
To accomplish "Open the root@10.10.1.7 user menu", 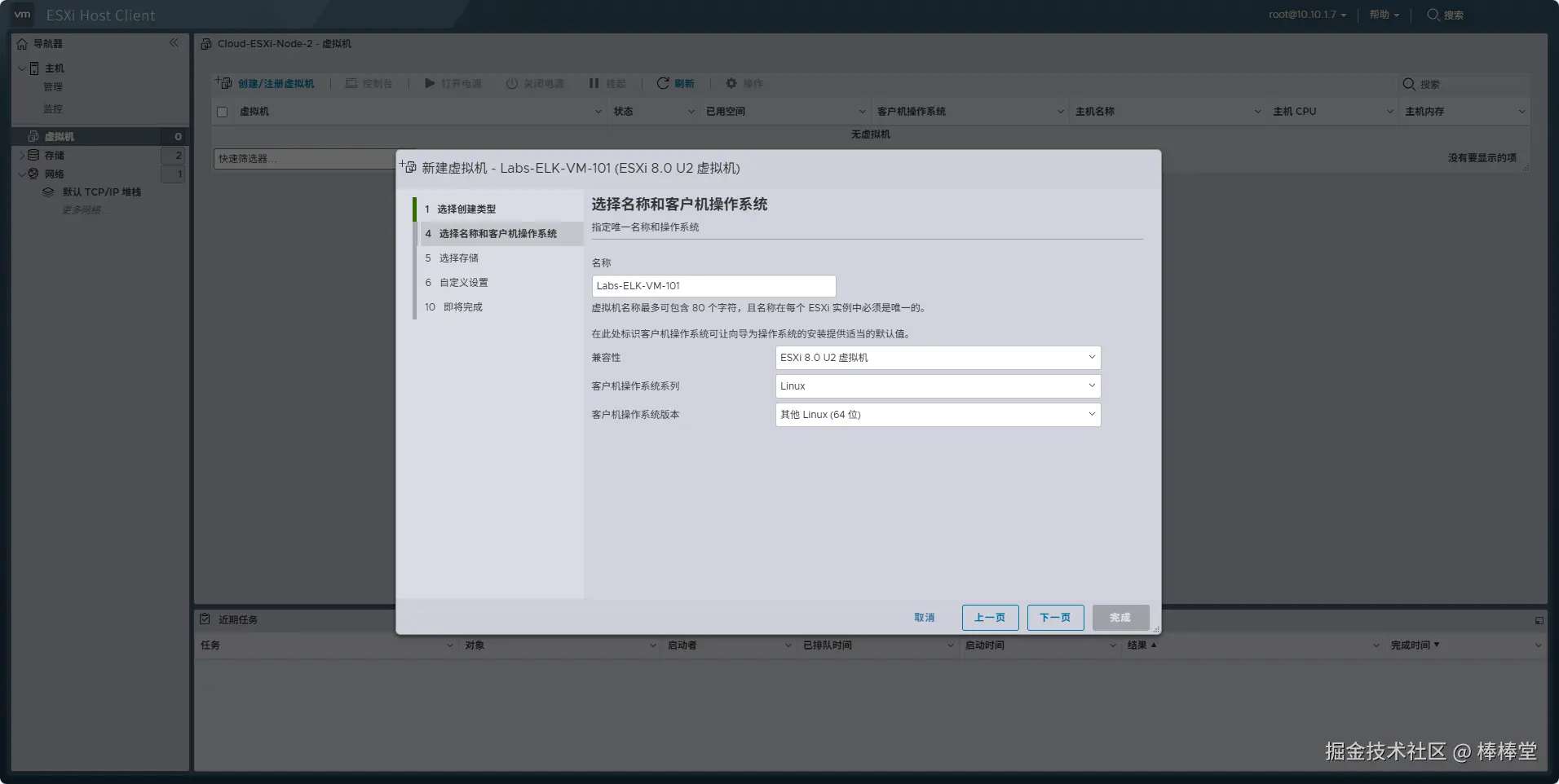I will pyautogui.click(x=1307, y=15).
